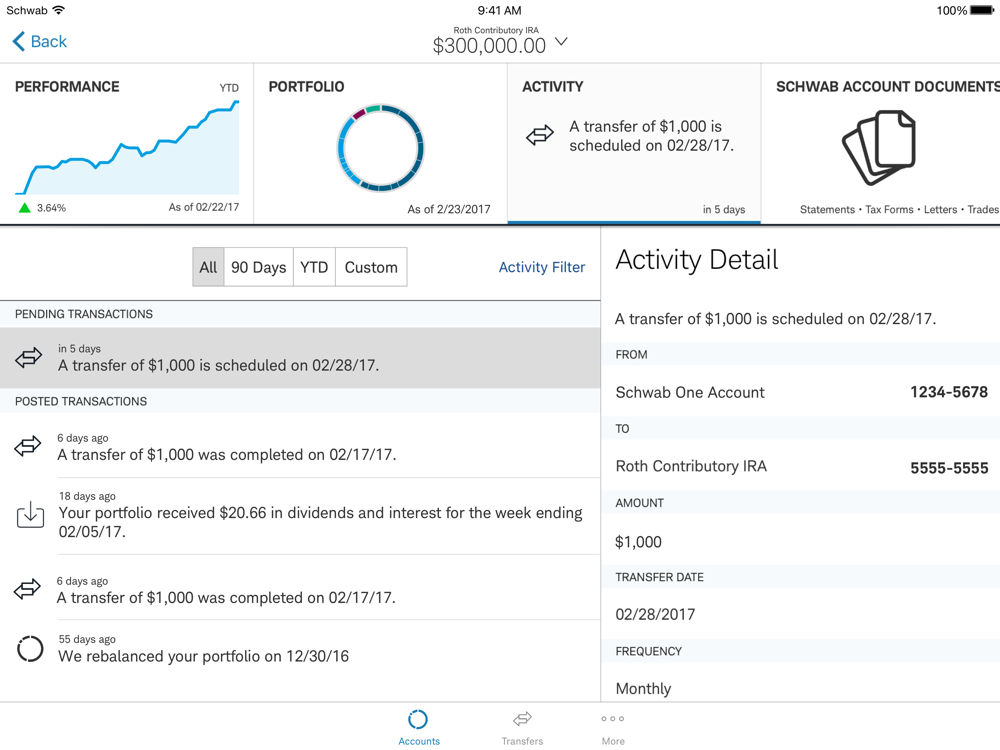Viewport: 1000px width, 750px height.
Task: Select the YTD range filter
Action: (314, 267)
